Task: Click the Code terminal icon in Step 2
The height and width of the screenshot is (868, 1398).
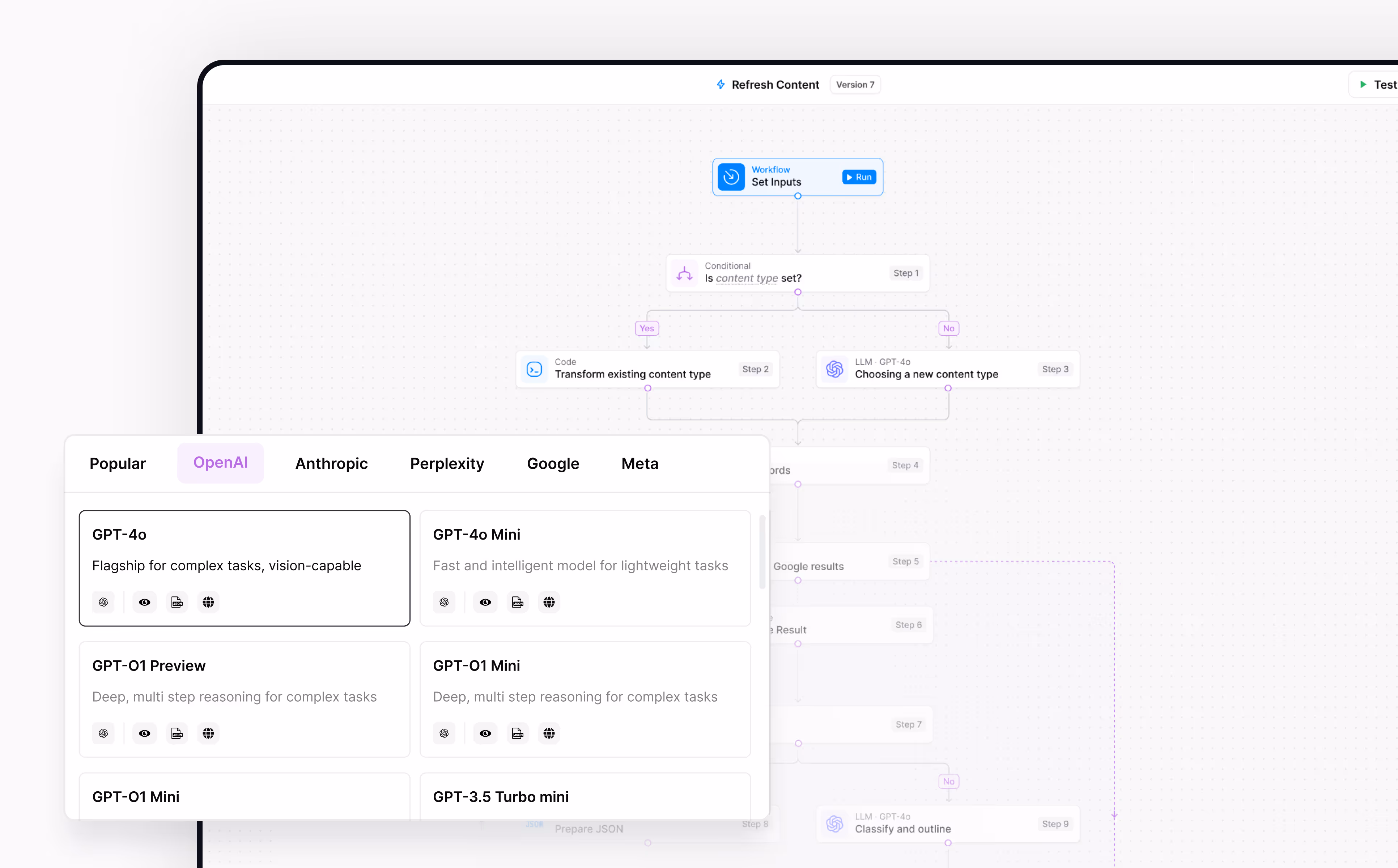Action: coord(534,369)
